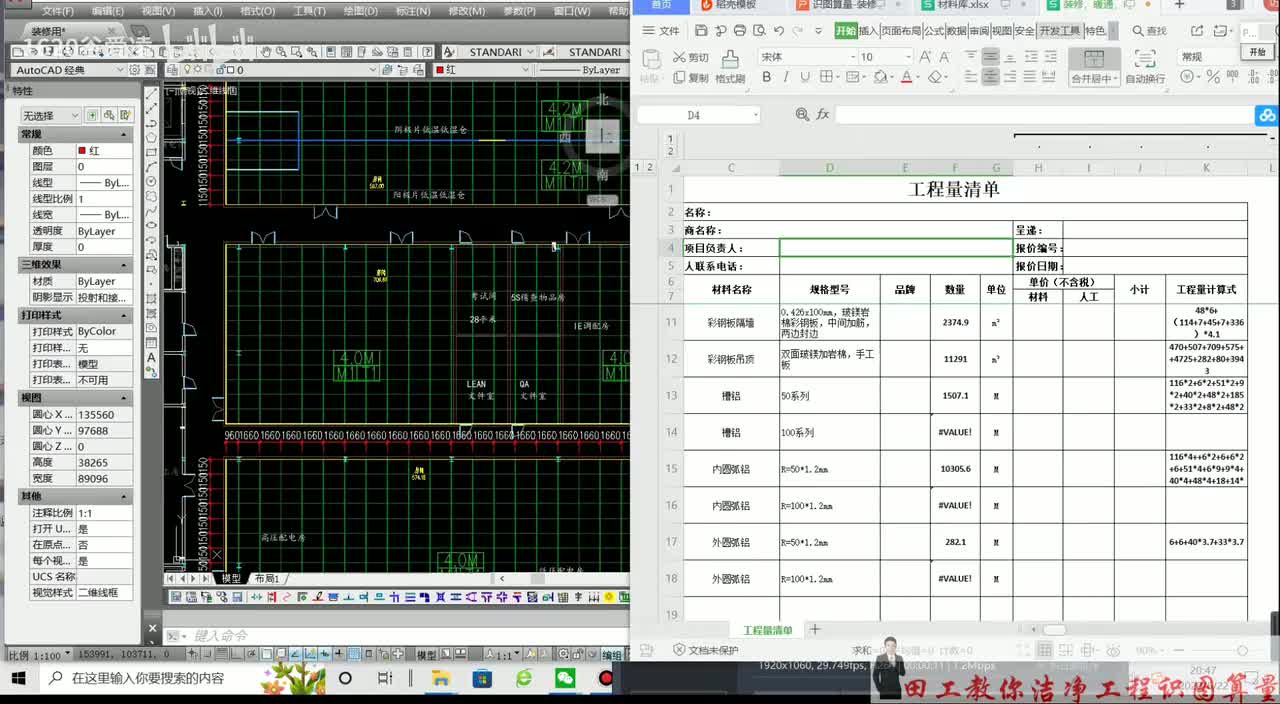Open the 公式 ribbon tab in WPS
This screenshot has height=704, width=1280.
934,31
